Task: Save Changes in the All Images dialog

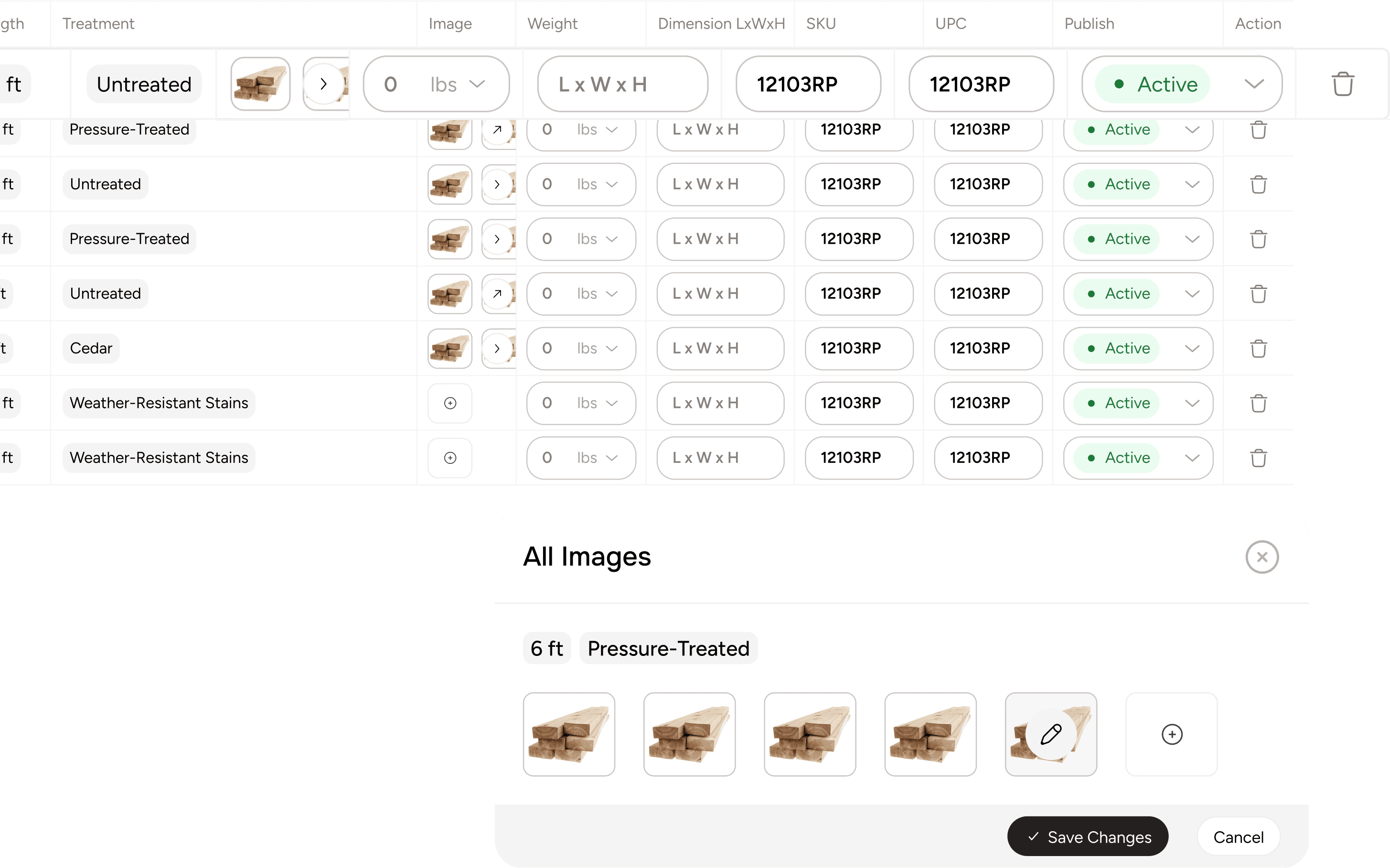Action: click(1088, 836)
